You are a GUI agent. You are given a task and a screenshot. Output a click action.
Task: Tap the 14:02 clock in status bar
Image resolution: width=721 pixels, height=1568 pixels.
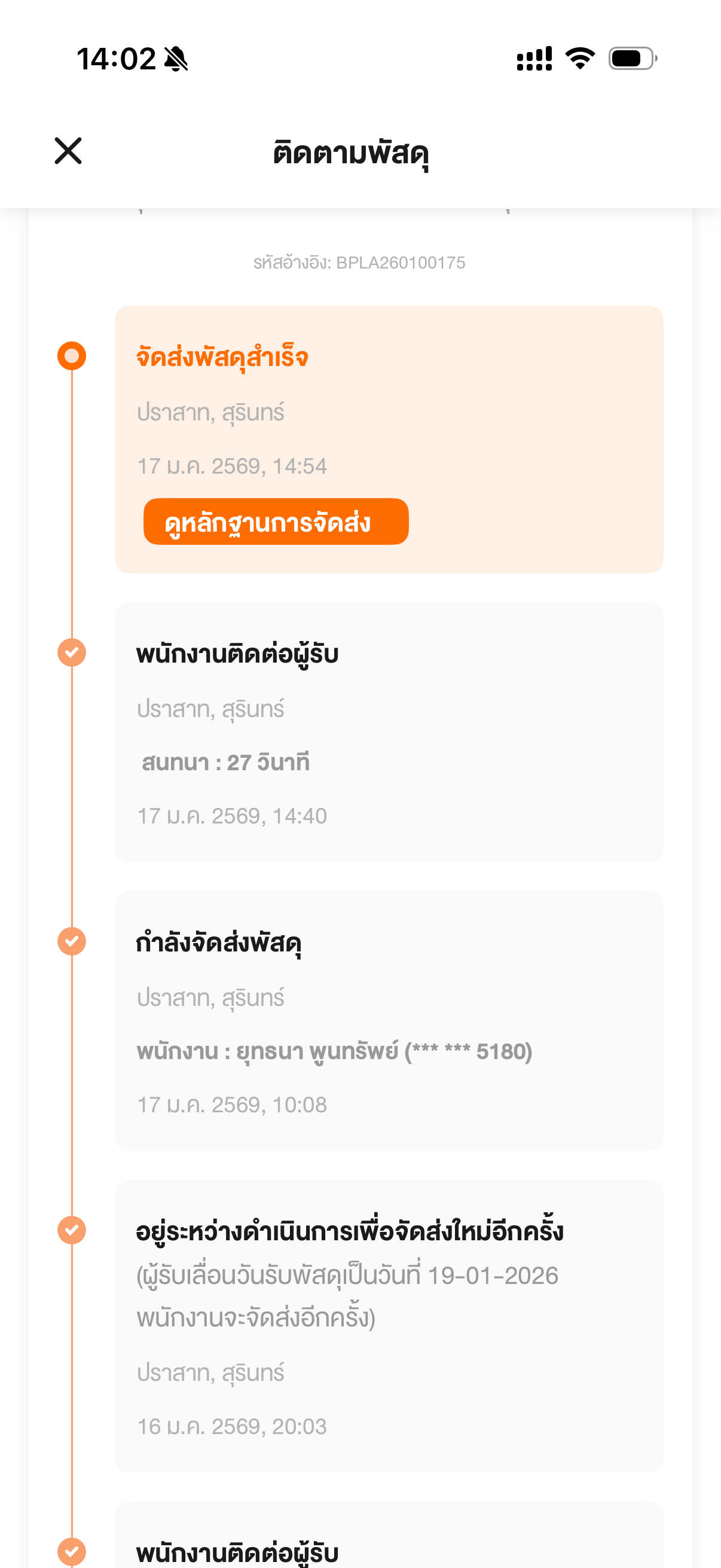pyautogui.click(x=116, y=59)
